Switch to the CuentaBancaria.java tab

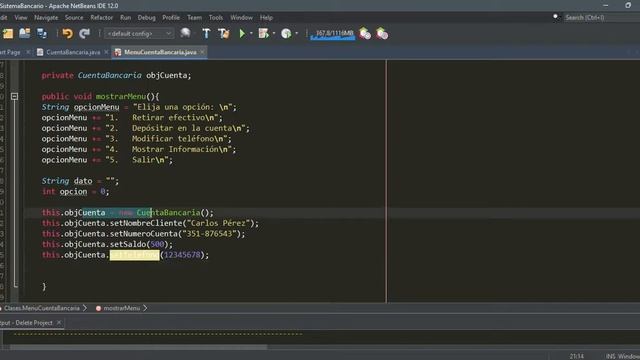coord(73,52)
